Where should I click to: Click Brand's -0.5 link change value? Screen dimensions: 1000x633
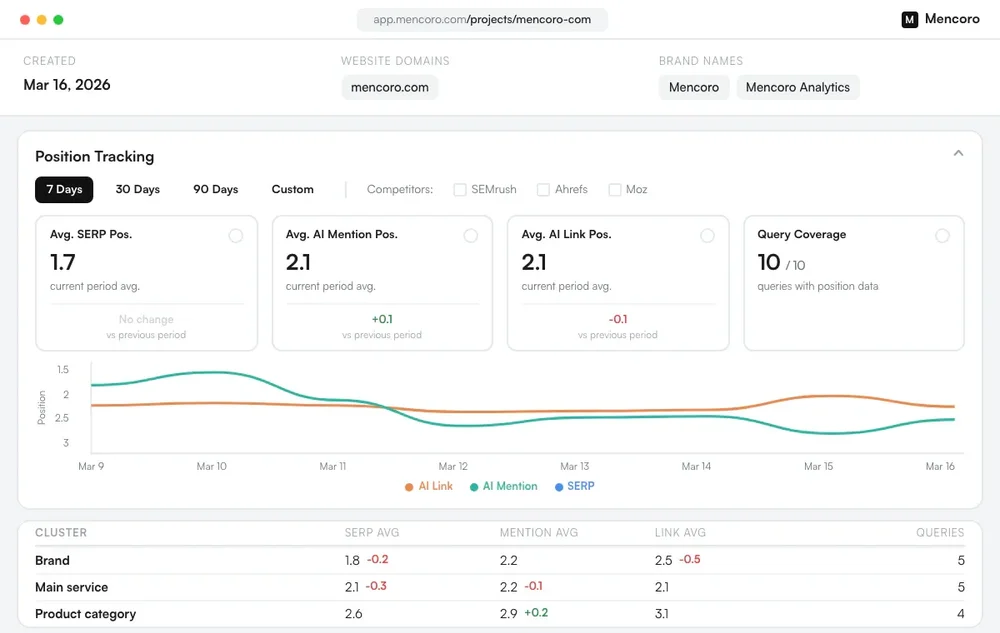click(x=689, y=560)
